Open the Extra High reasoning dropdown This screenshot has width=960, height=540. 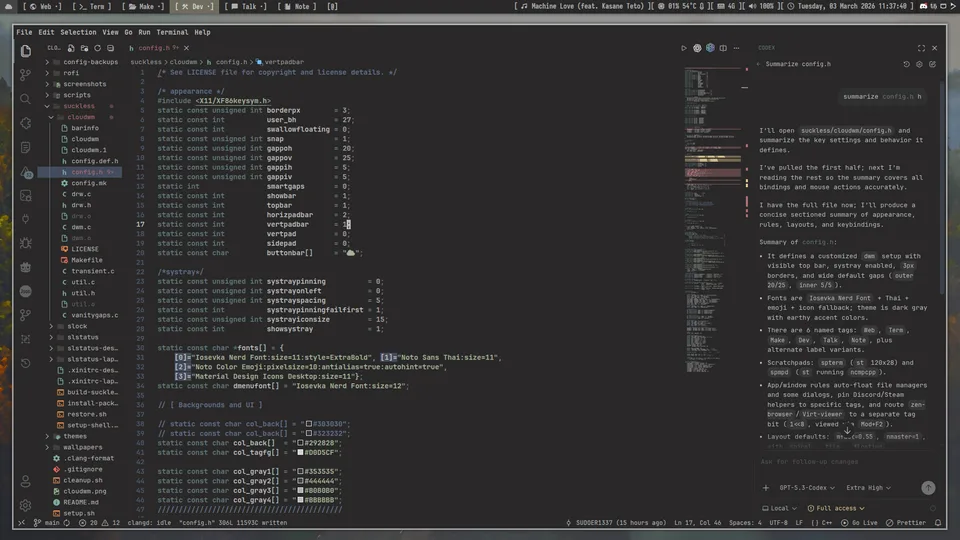tap(868, 488)
